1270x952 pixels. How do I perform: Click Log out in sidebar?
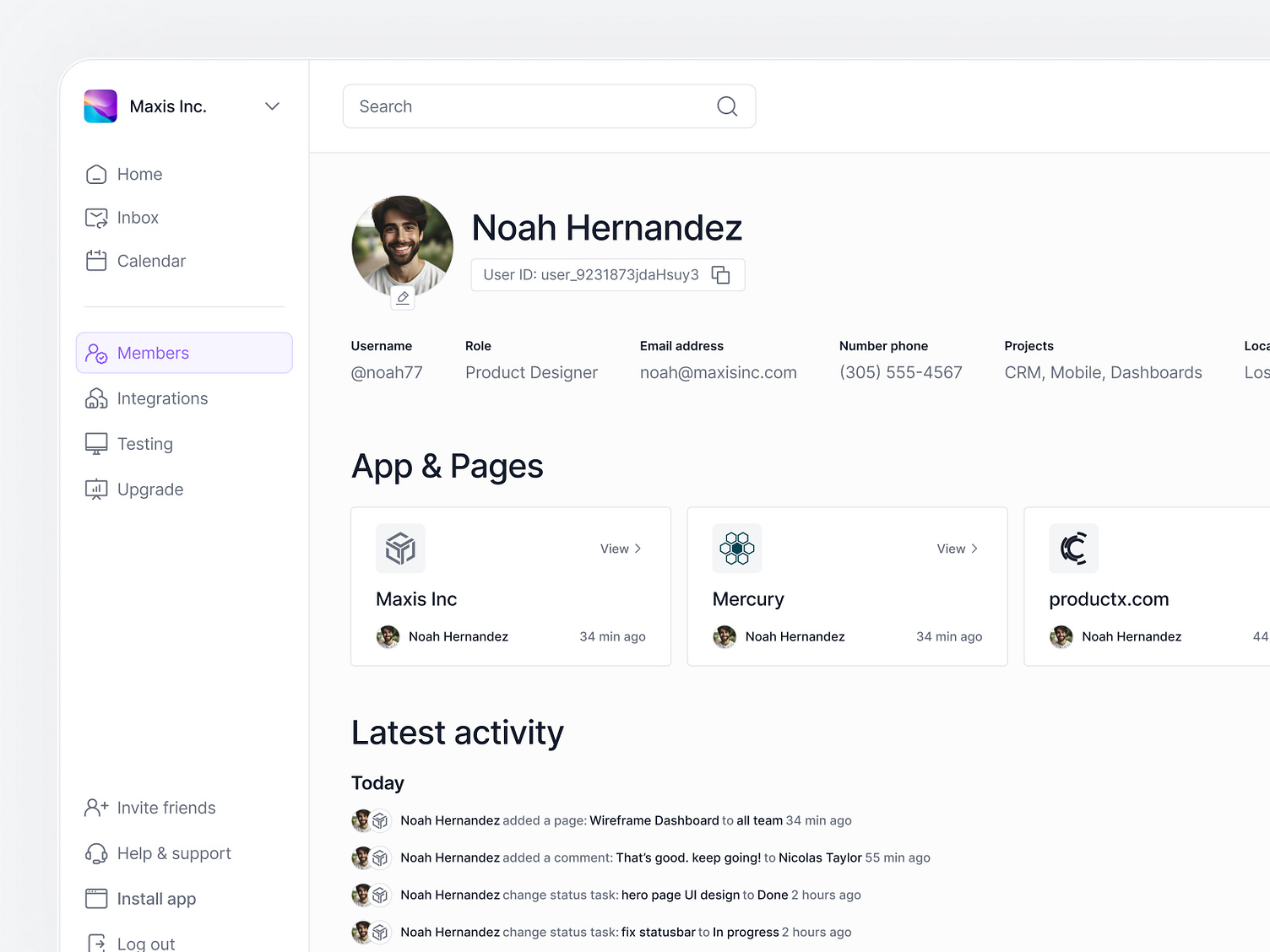[x=146, y=944]
